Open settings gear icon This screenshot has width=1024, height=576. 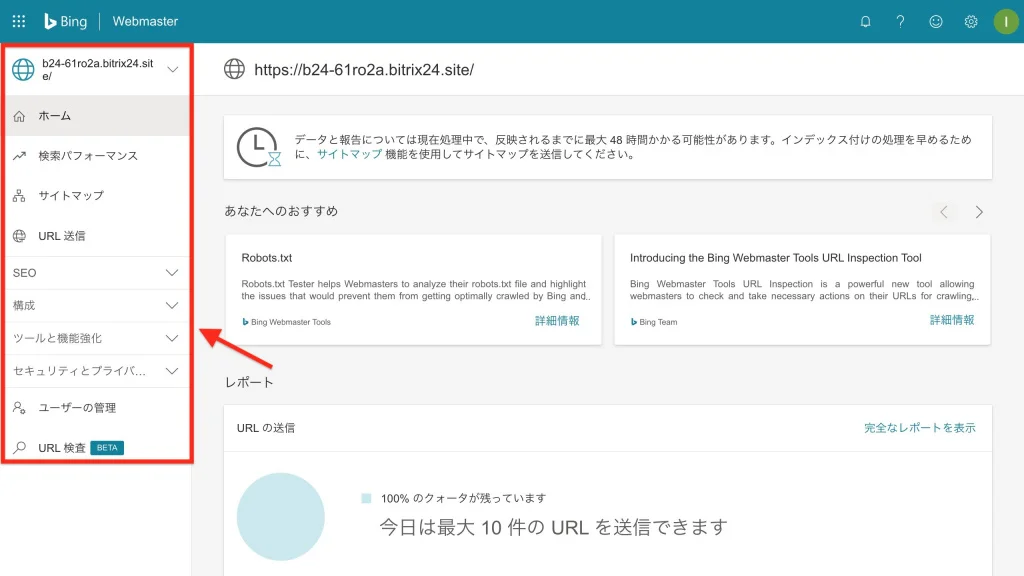coord(971,22)
